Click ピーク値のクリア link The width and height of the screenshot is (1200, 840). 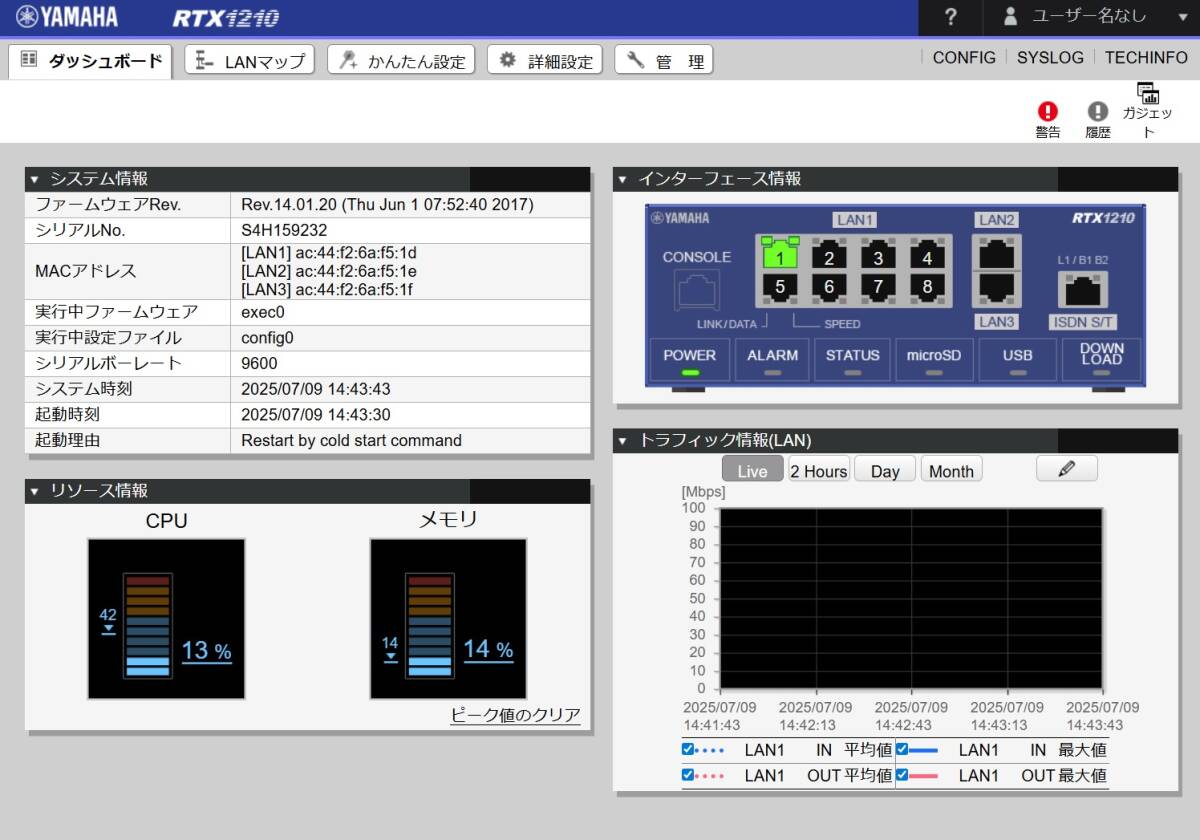coord(515,715)
